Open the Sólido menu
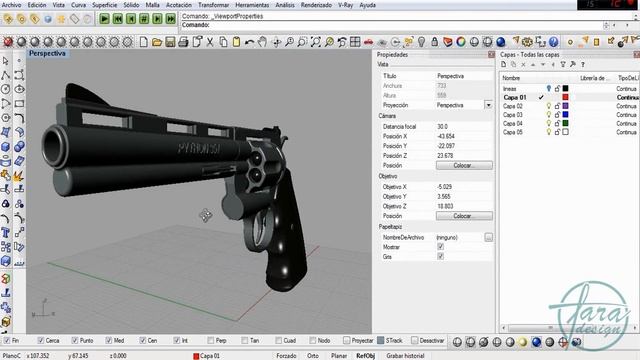 [131, 5]
